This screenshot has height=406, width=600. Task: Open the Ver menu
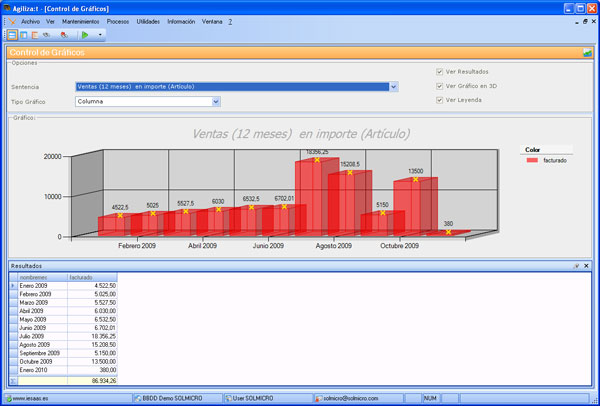point(51,22)
